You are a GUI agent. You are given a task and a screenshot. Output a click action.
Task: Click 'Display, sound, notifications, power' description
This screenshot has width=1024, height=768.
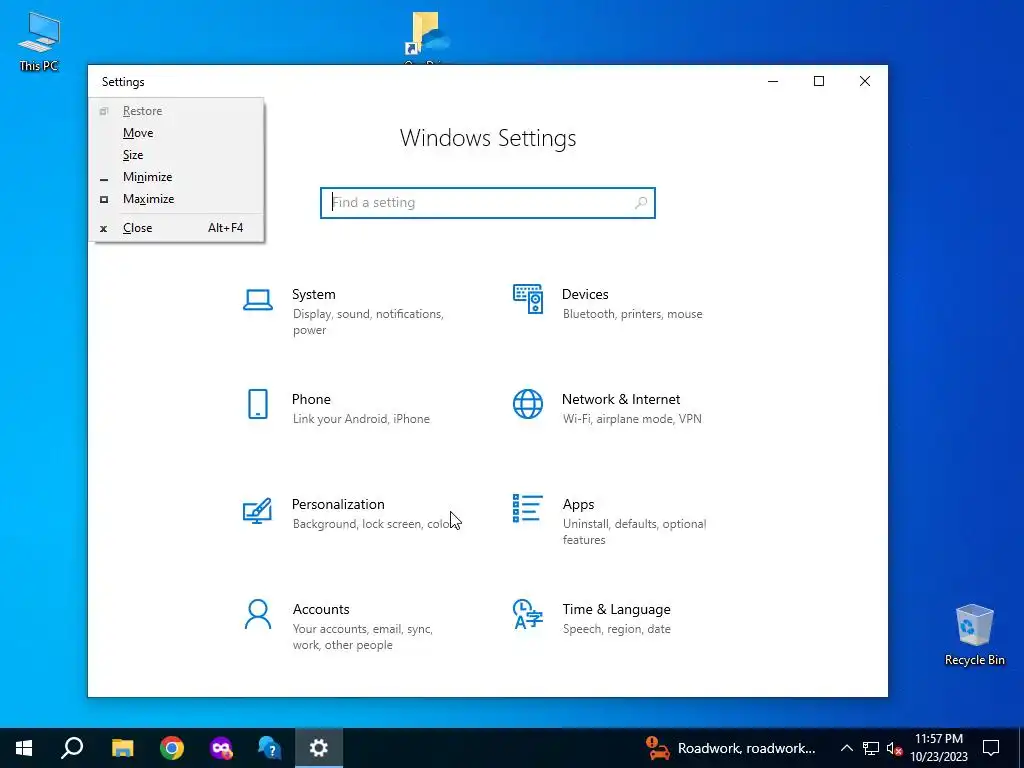click(368, 322)
